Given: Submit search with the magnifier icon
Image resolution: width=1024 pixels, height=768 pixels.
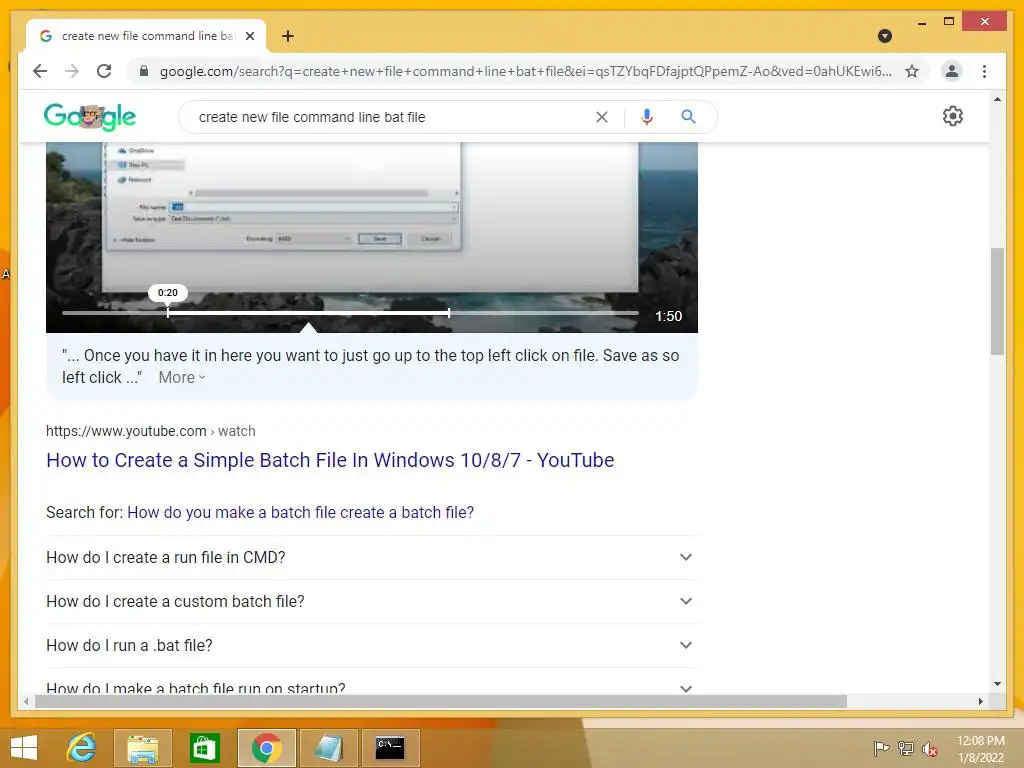Looking at the screenshot, I should click(x=688, y=117).
